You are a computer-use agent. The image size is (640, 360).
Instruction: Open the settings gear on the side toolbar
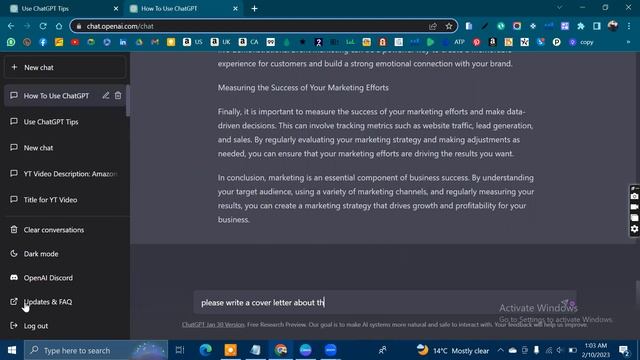634,229
